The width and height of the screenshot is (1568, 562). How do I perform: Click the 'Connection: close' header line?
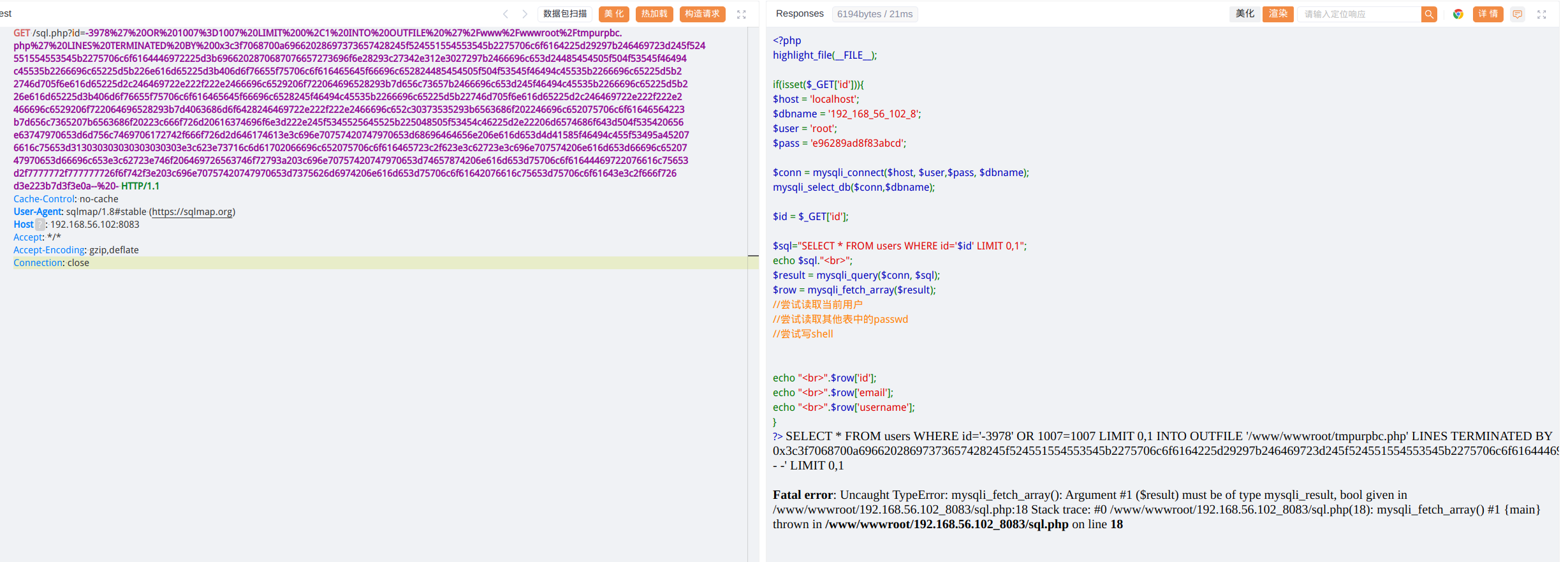click(51, 263)
